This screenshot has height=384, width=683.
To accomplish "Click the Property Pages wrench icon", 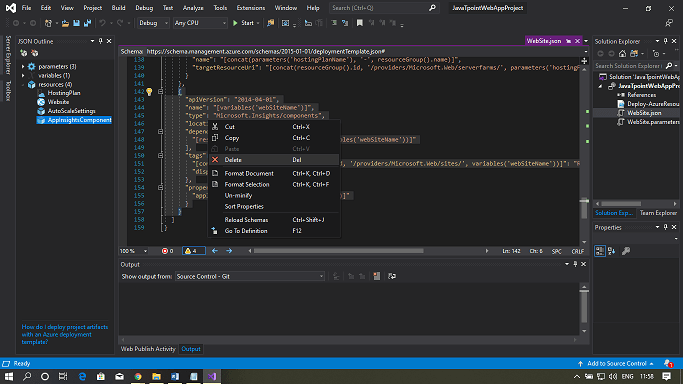I will (626, 251).
